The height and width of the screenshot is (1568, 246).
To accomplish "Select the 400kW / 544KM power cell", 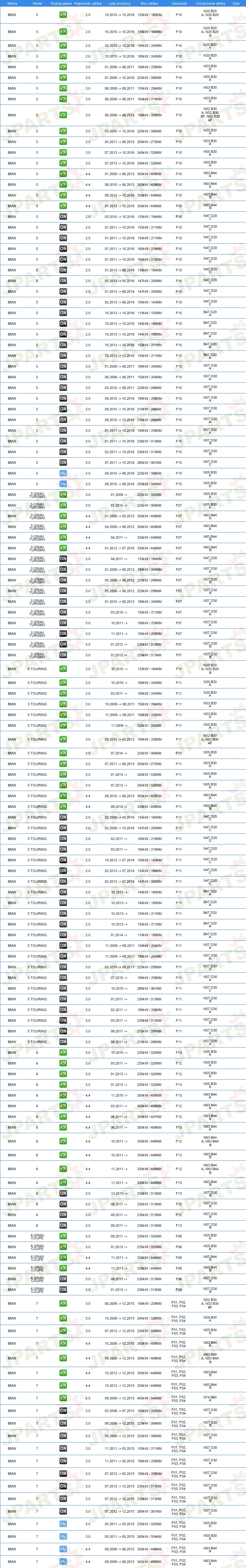I will [150, 1398].
